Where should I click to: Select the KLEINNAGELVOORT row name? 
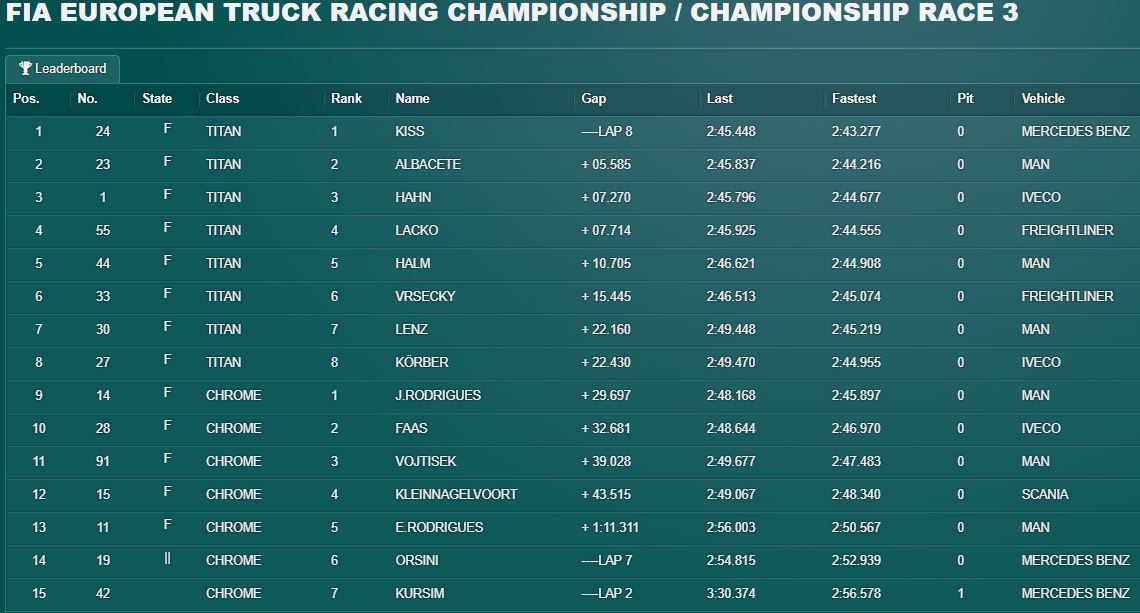pos(456,494)
